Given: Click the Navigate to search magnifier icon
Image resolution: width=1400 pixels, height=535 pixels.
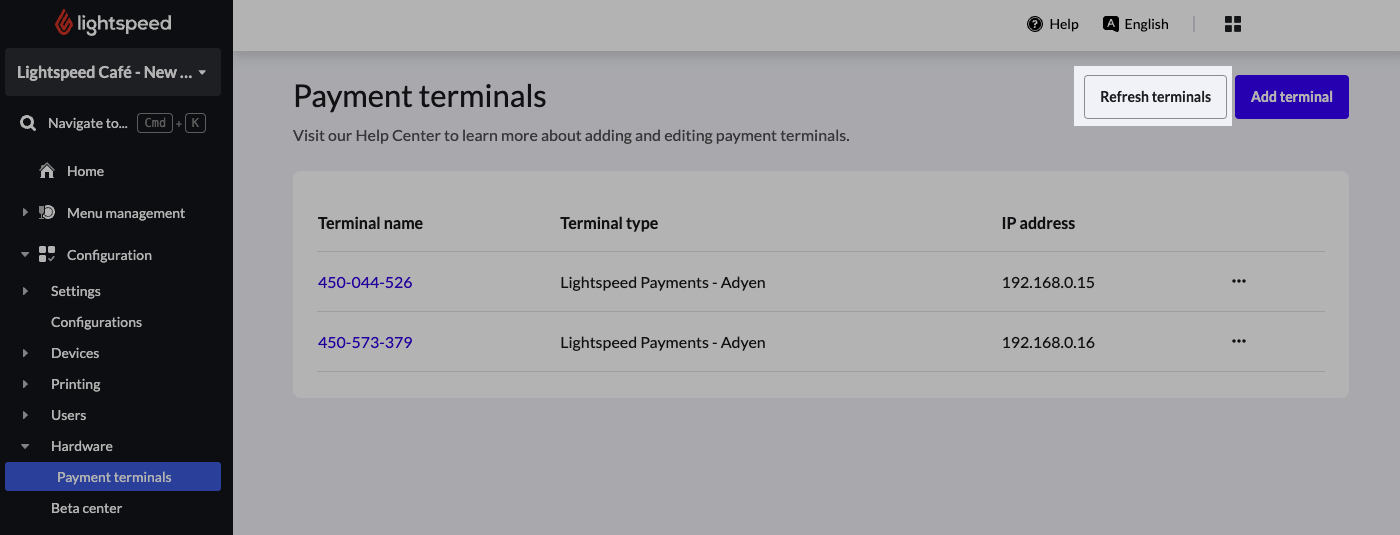Looking at the screenshot, I should coord(29,123).
